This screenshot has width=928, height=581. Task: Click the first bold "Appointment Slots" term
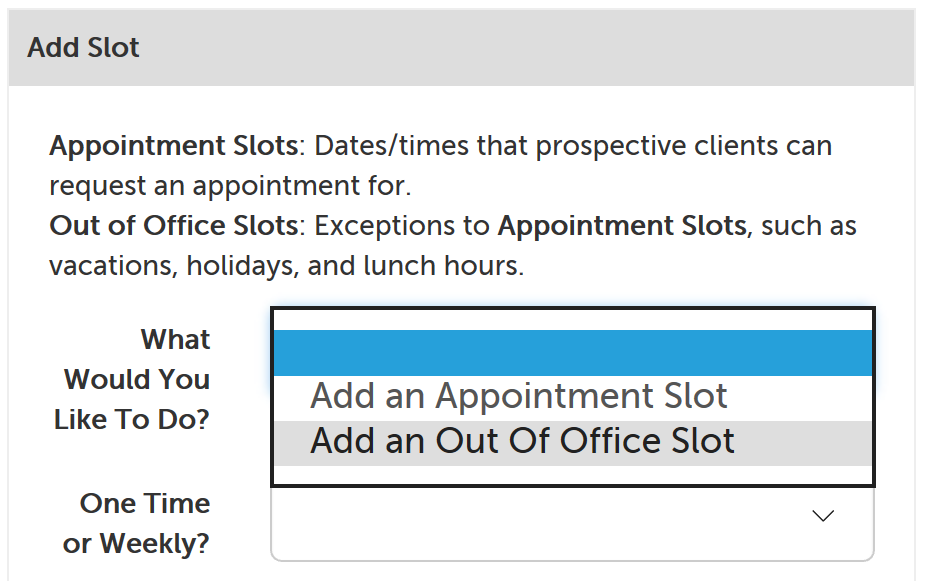(174, 146)
